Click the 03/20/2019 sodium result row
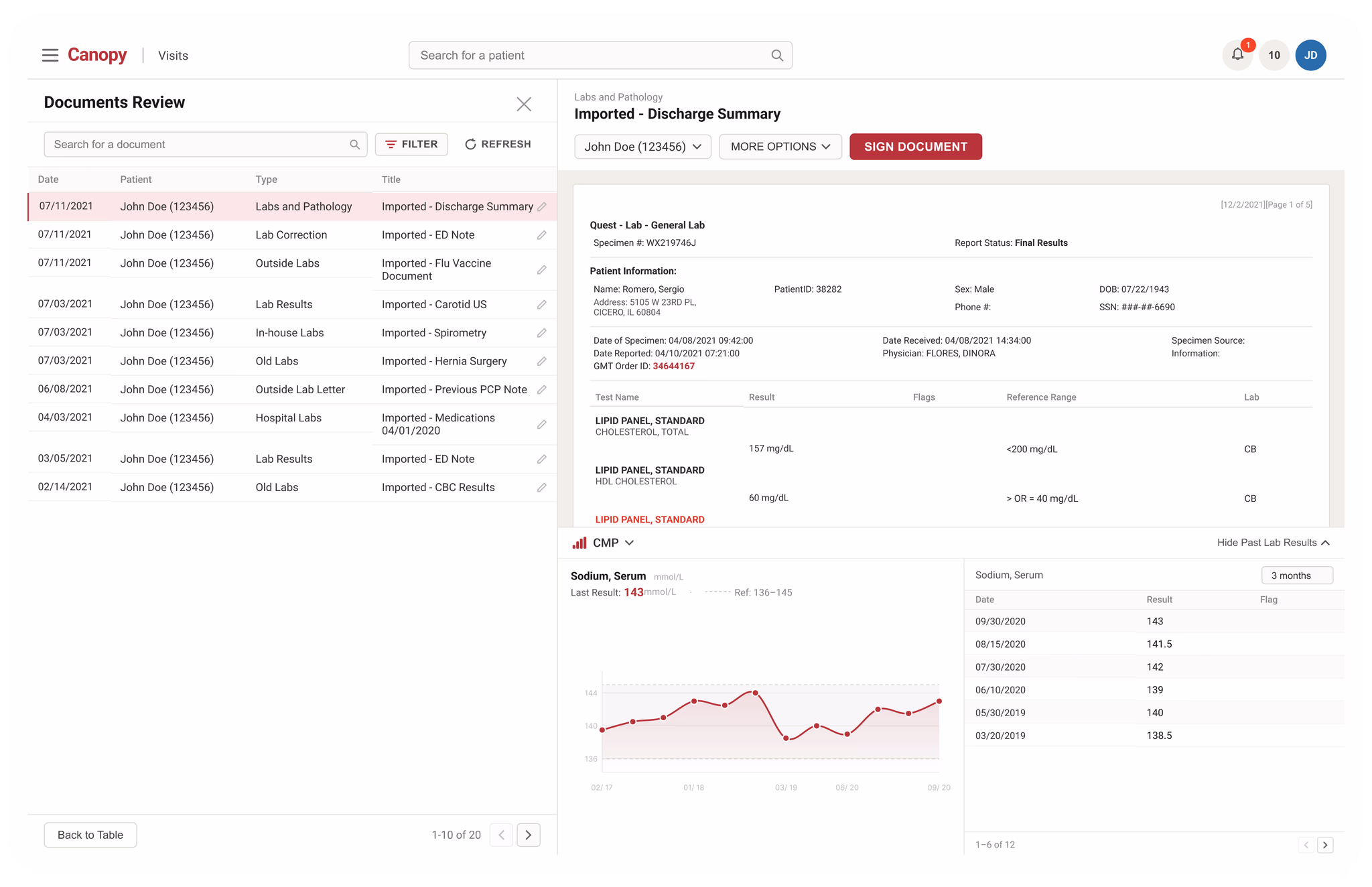Image resolution: width=1372 pixels, height=887 pixels. coord(1154,736)
